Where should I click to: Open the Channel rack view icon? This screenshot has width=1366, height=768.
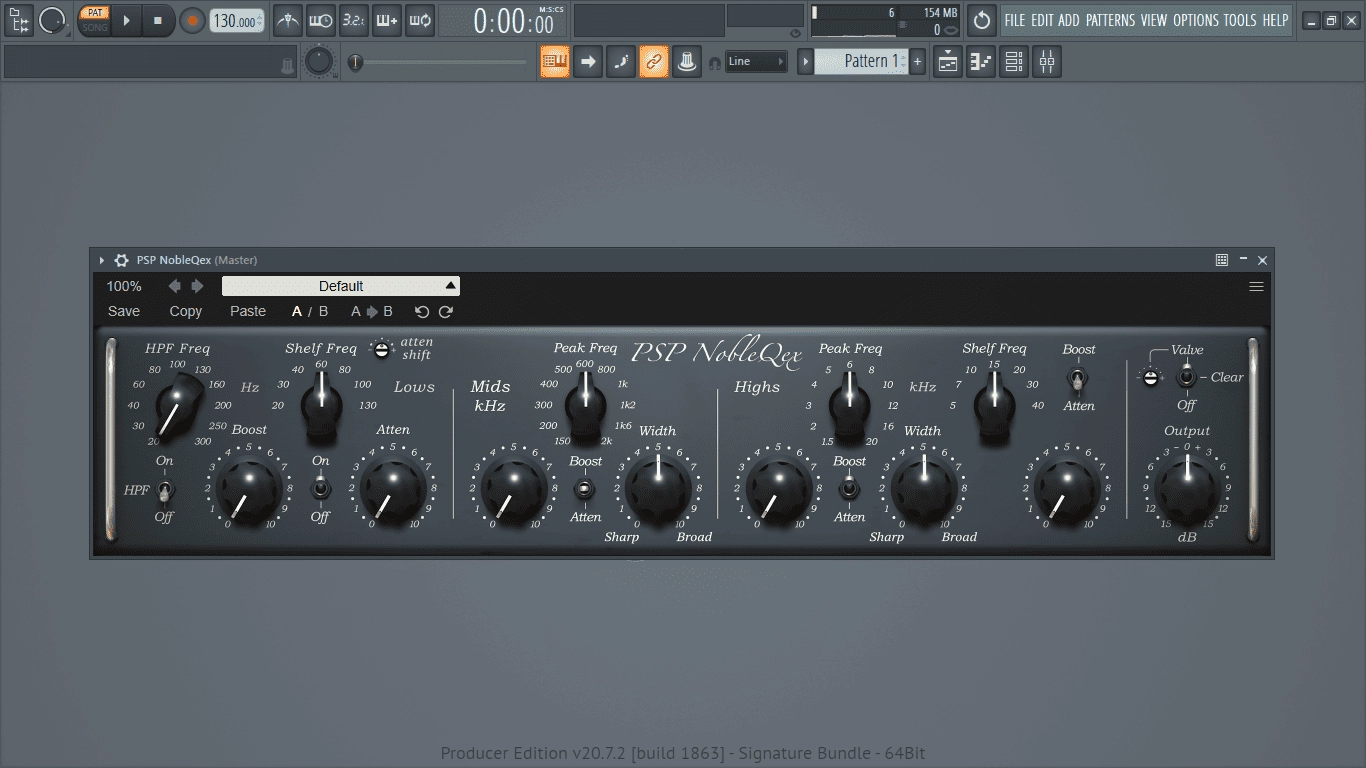point(1014,62)
